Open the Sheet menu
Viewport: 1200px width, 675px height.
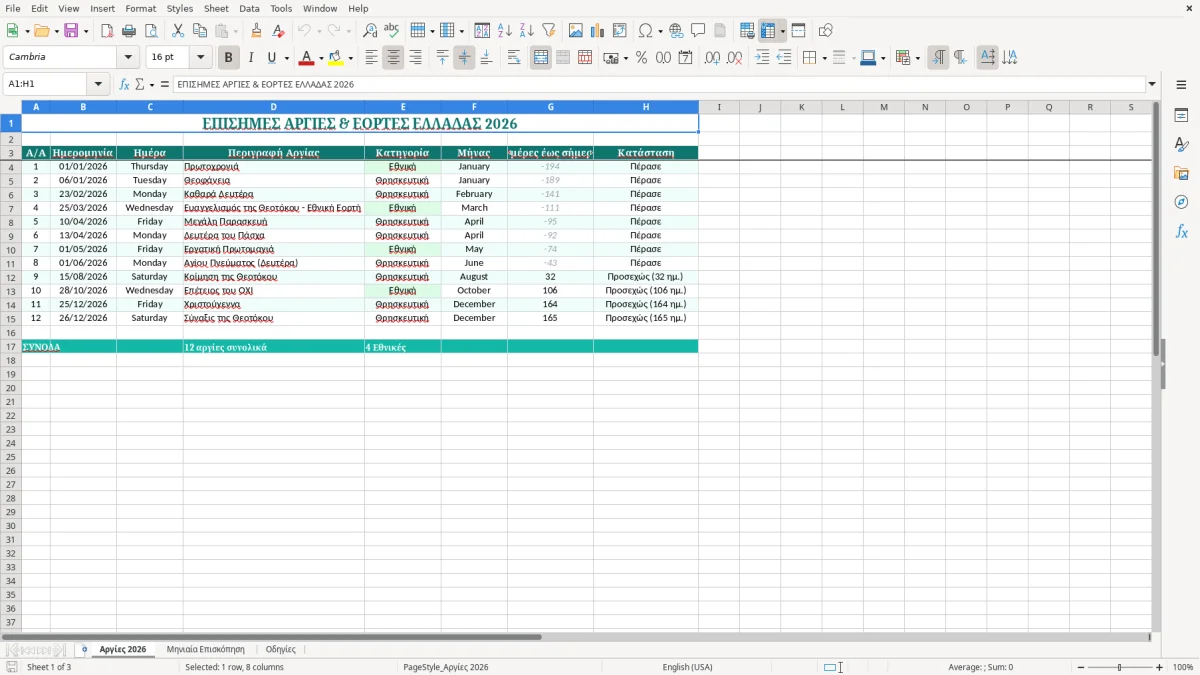tap(216, 8)
